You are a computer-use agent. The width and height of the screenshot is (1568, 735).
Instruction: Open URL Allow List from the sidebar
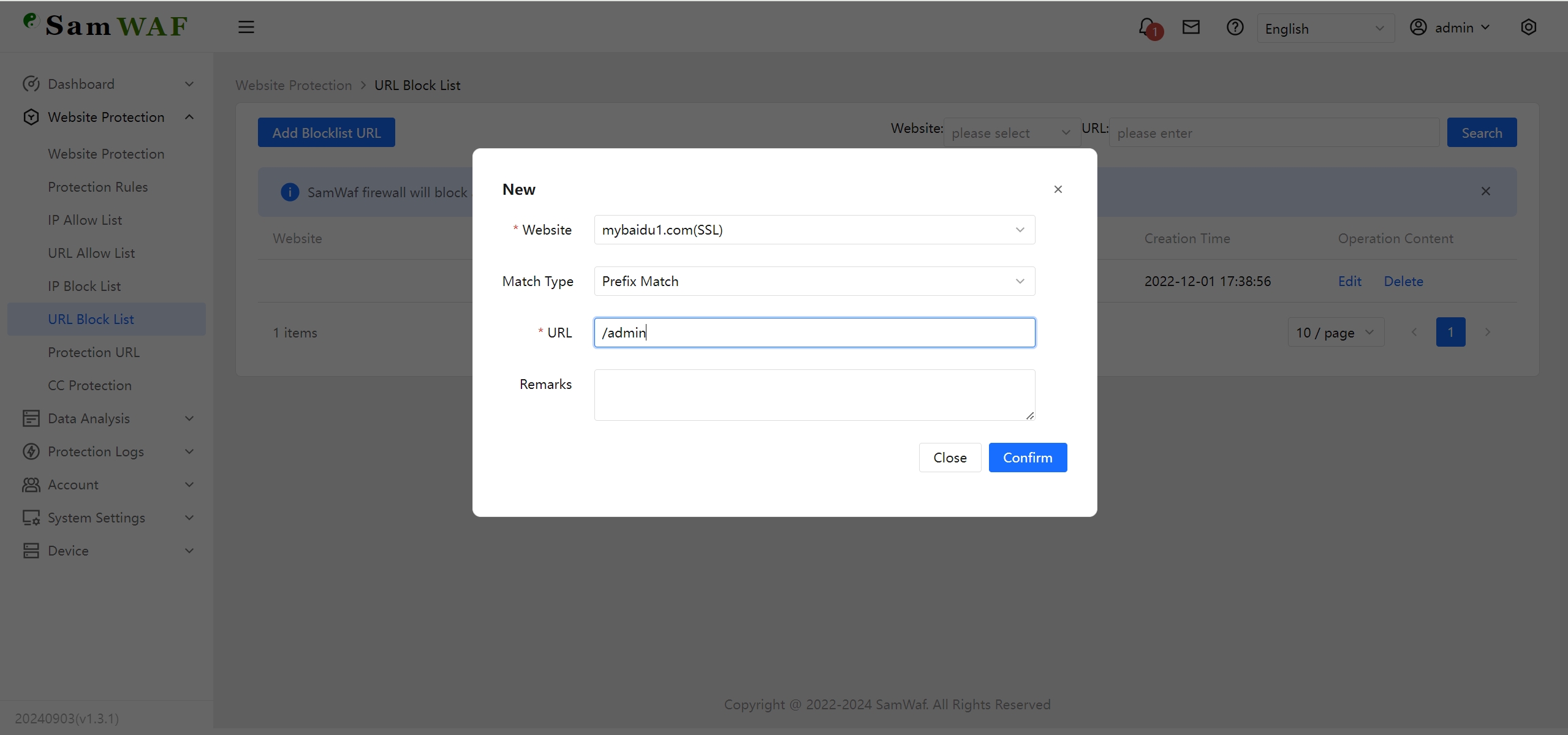pyautogui.click(x=91, y=252)
